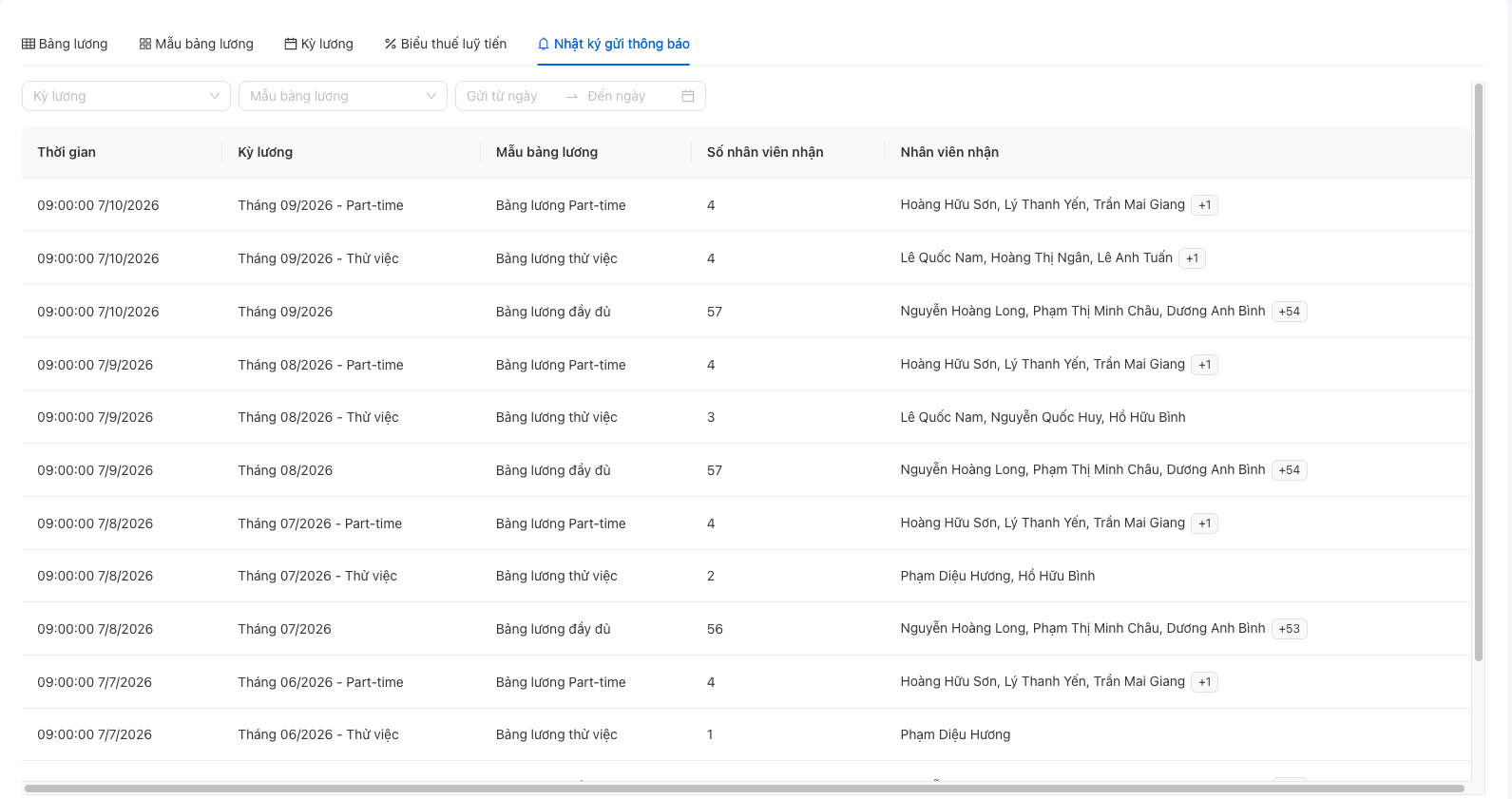
Task: Click the bell icon of Nhật ký gửi thông báo
Action: click(x=544, y=44)
